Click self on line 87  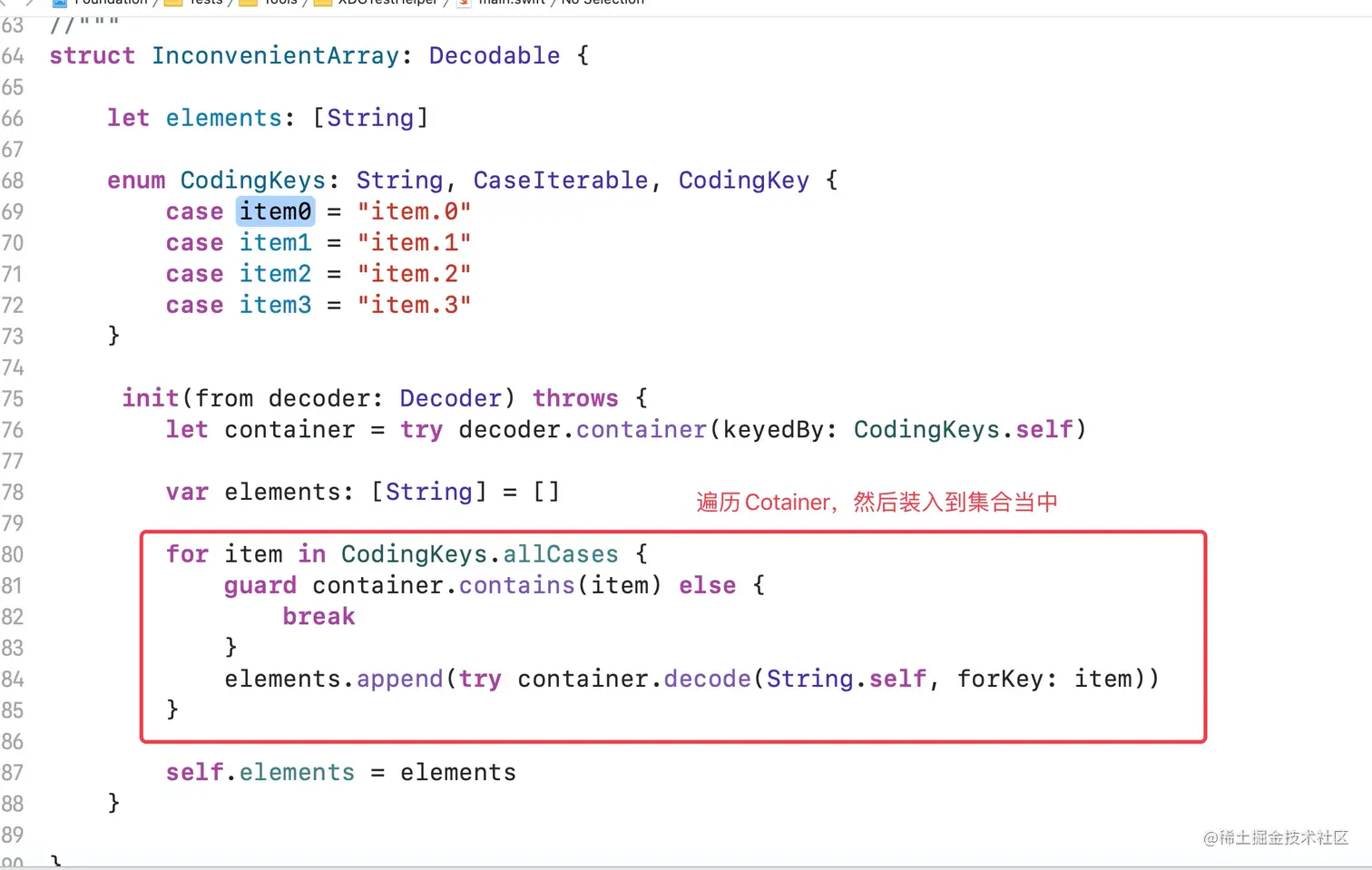coord(194,772)
